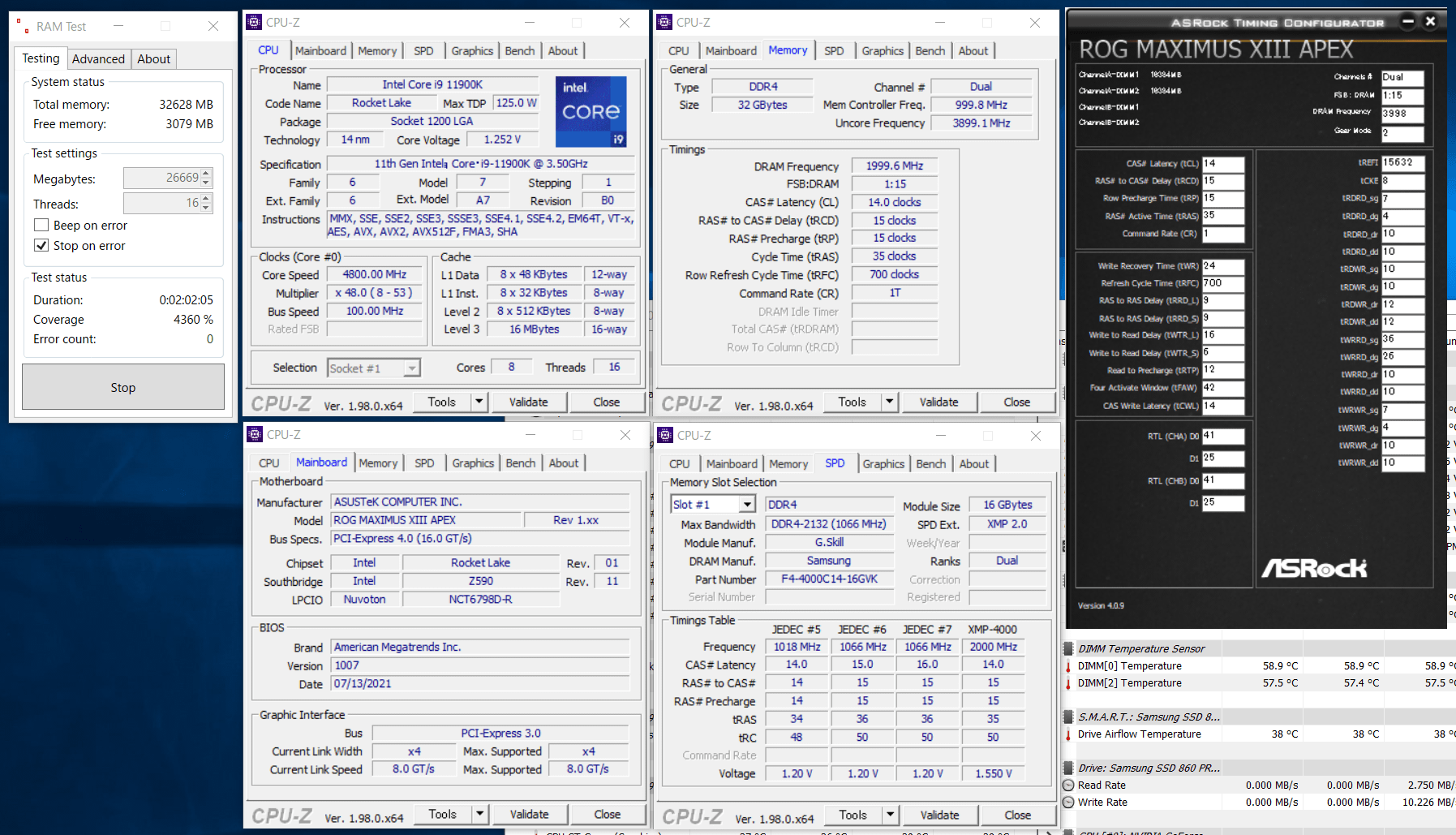This screenshot has height=835, width=1456.
Task: Click the S.M.A.R.T. Samsung SSD sensor icon
Action: pyautogui.click(x=1068, y=717)
